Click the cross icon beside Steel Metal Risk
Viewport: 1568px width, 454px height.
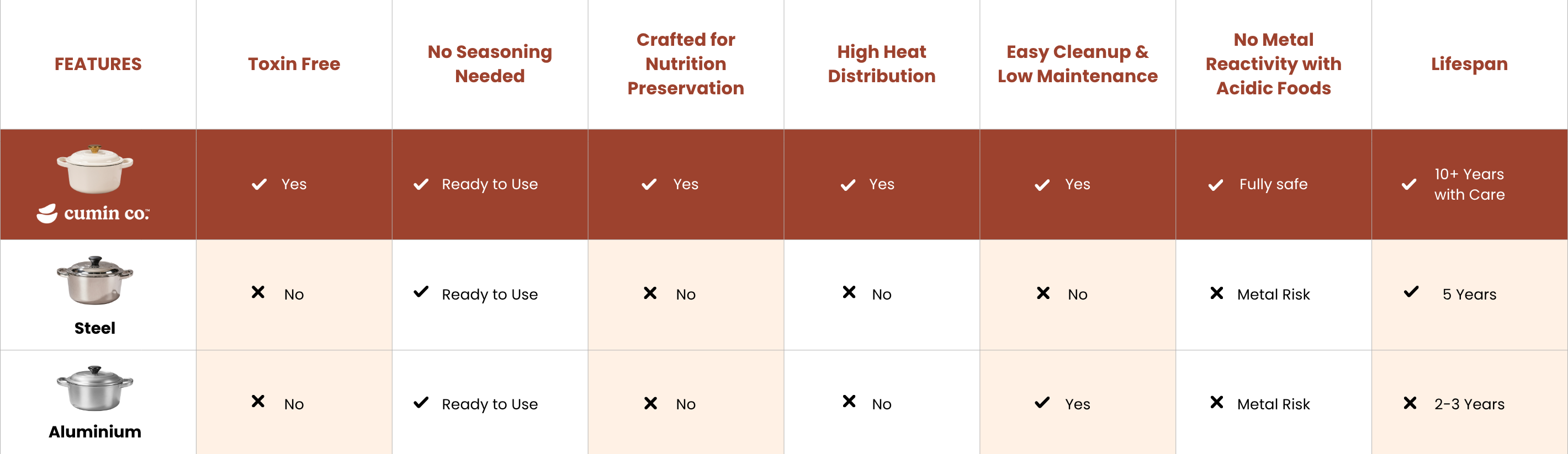tap(1217, 293)
